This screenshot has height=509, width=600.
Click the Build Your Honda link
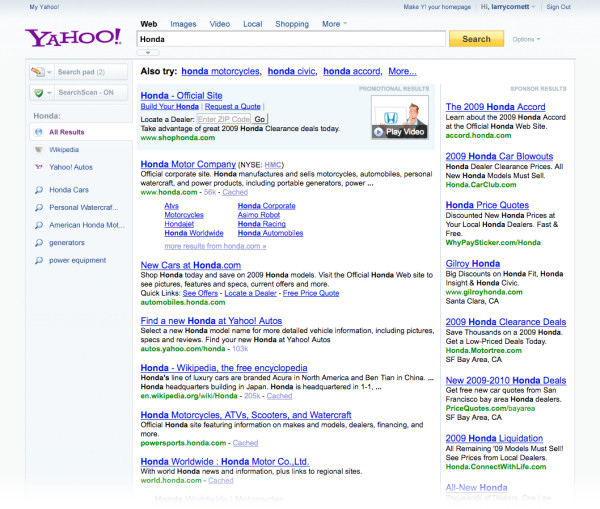[170, 106]
